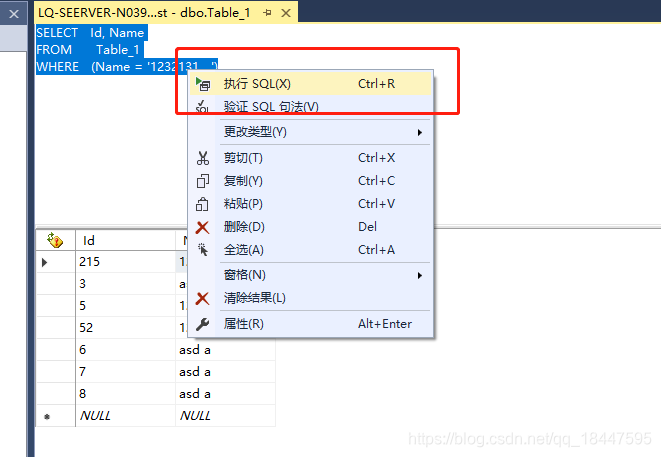This screenshot has width=661, height=457.
Task: Click the cell with Id 5
Action: pyautogui.click(x=125, y=306)
